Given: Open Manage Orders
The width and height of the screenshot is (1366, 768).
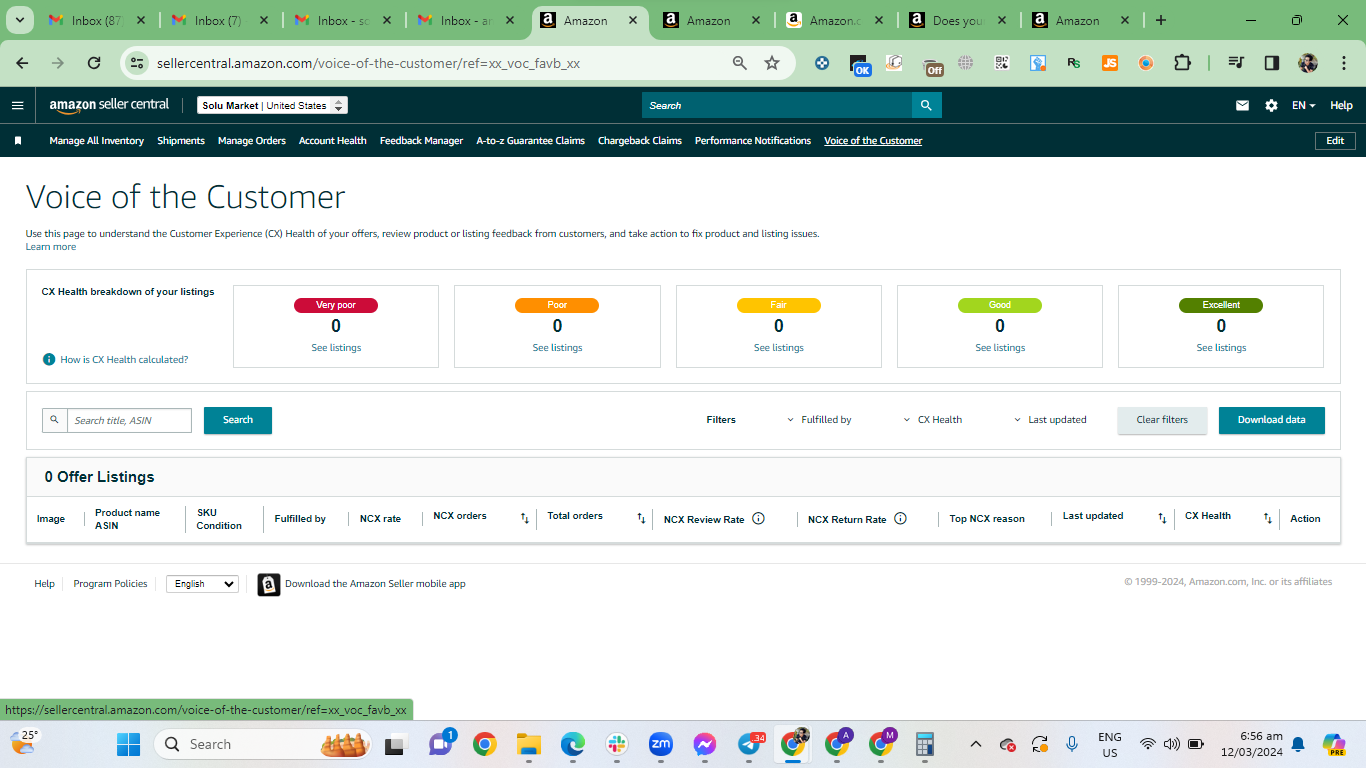Looking at the screenshot, I should coord(252,141).
